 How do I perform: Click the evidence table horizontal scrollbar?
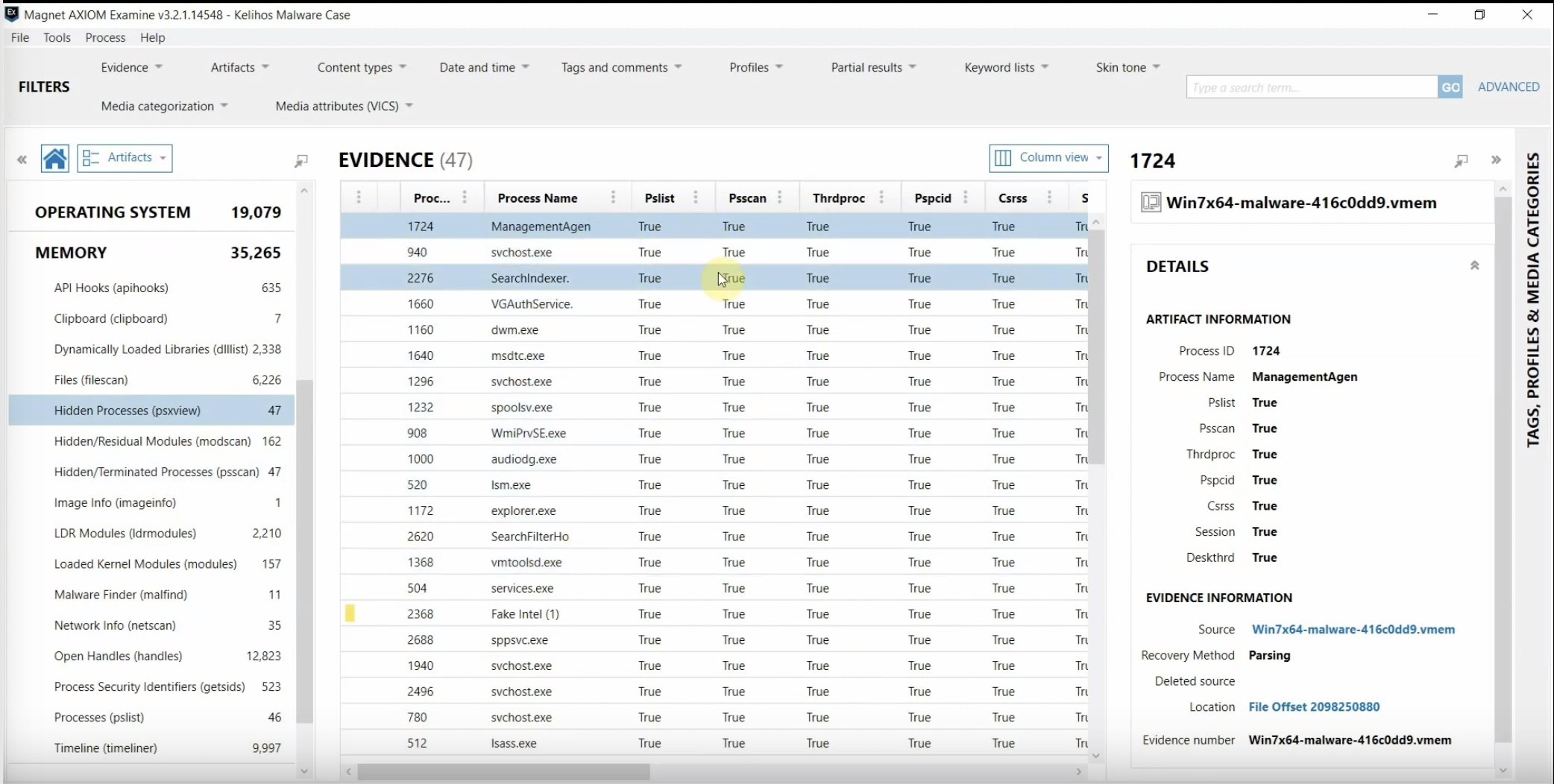point(503,772)
